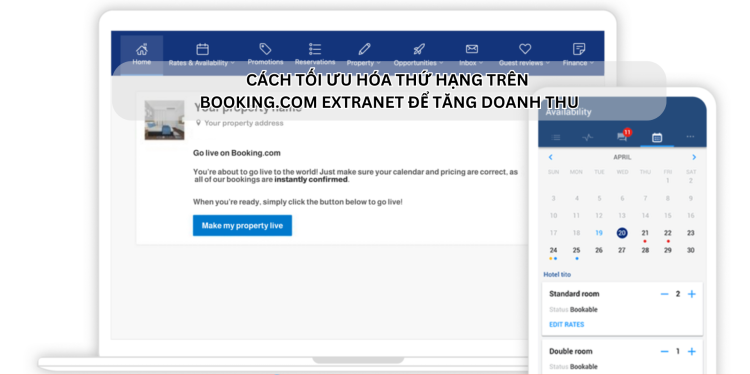Click location pin by property address

(199, 123)
